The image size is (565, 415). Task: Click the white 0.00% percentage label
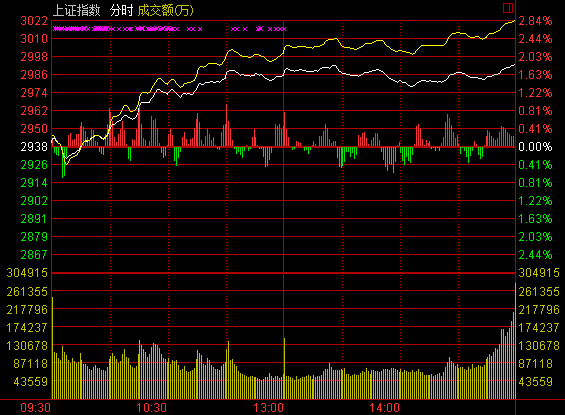click(535, 147)
